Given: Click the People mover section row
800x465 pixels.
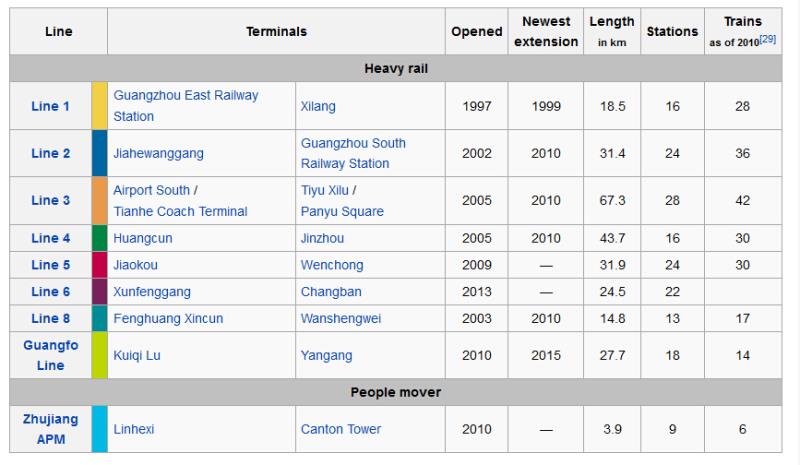Looking at the screenshot, I should point(396,392).
